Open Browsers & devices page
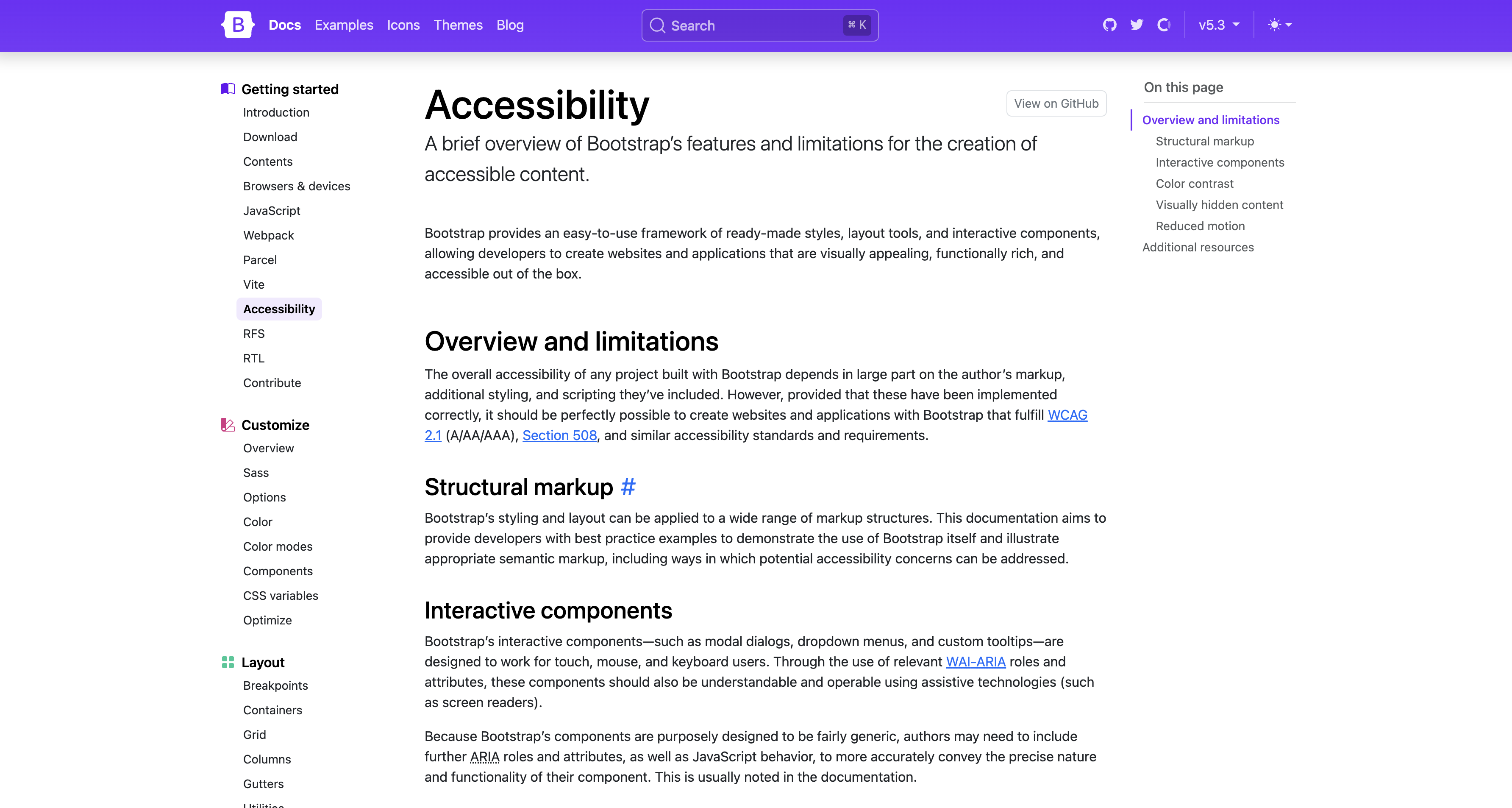Viewport: 1512px width, 808px height. point(296,186)
